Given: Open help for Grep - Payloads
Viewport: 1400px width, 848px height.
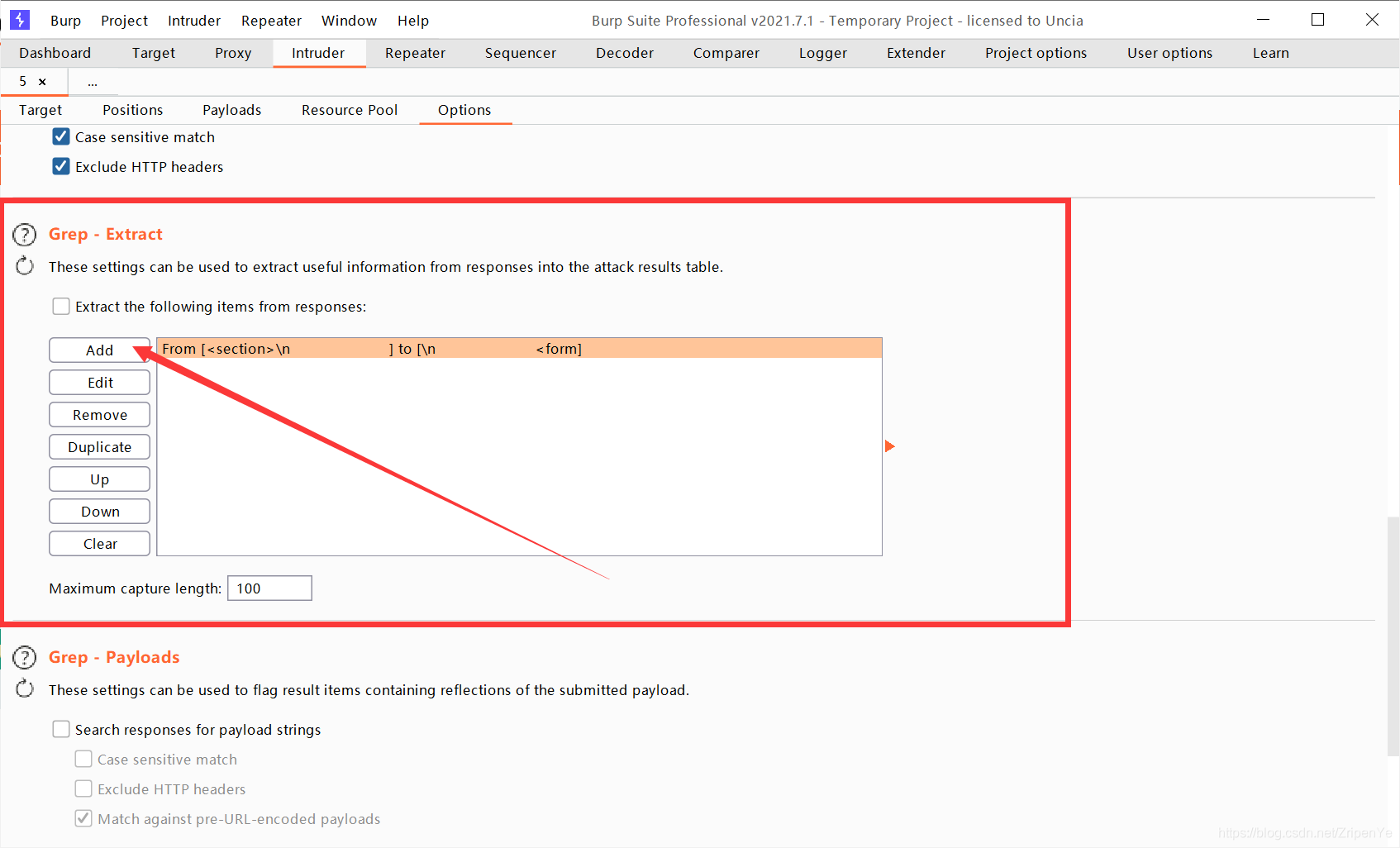Looking at the screenshot, I should (25, 658).
